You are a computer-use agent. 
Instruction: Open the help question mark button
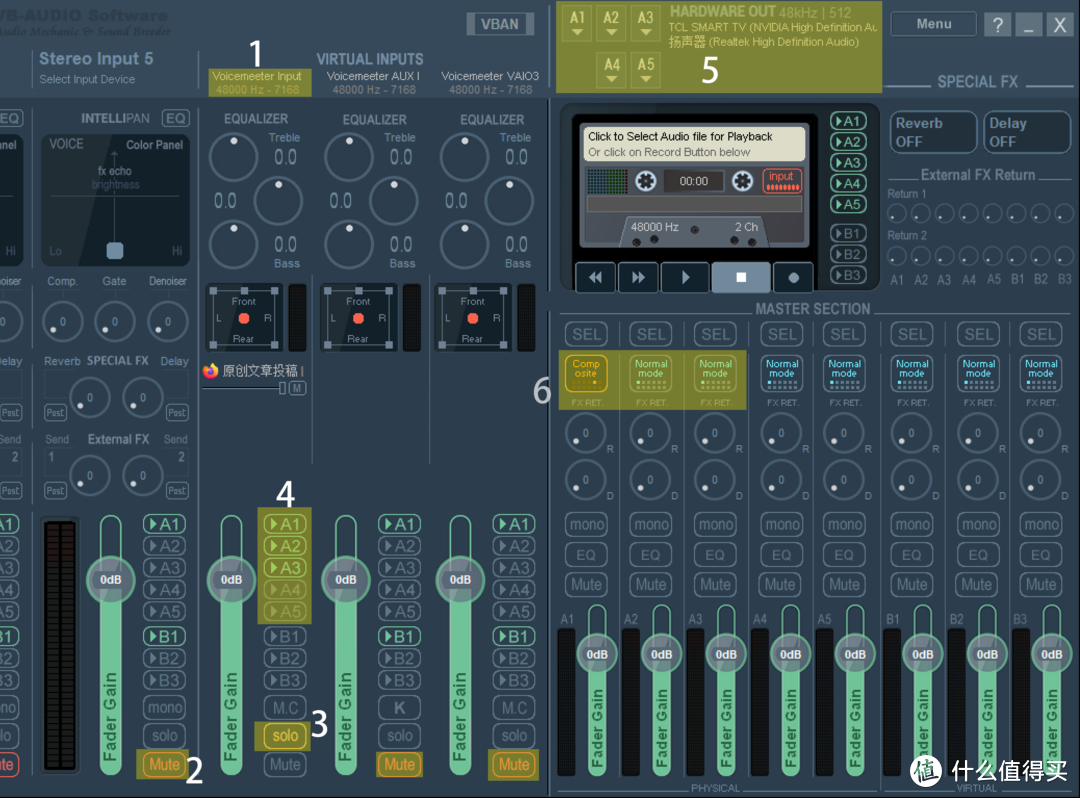point(997,25)
